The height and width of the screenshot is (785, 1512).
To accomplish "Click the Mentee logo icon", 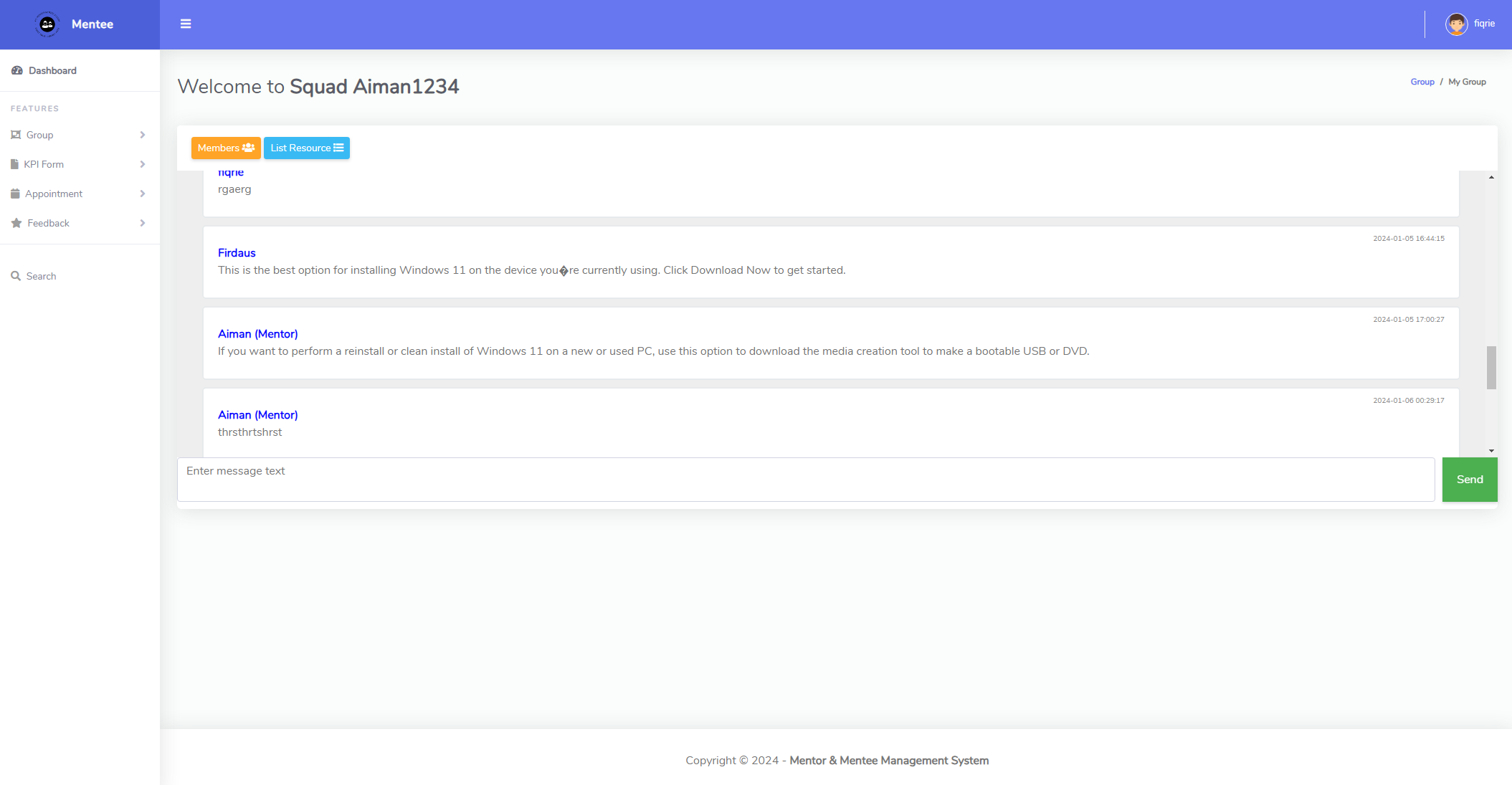I will [x=47, y=24].
